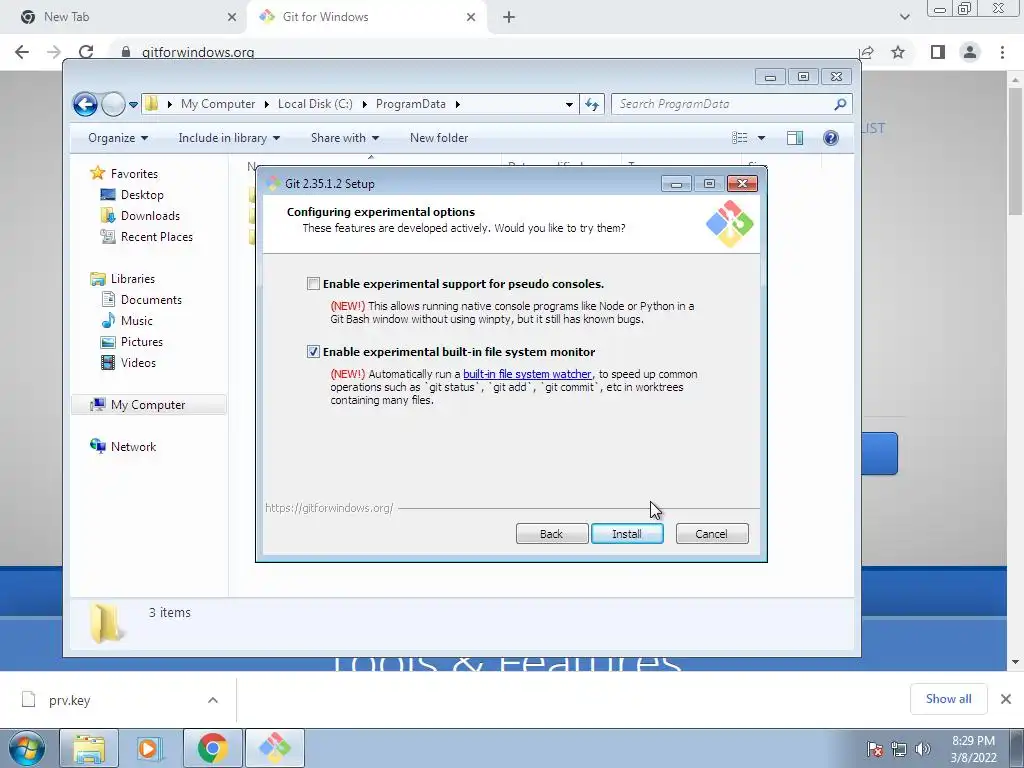Open Windows Explorer taskbar icon
The height and width of the screenshot is (768, 1024).
89,748
